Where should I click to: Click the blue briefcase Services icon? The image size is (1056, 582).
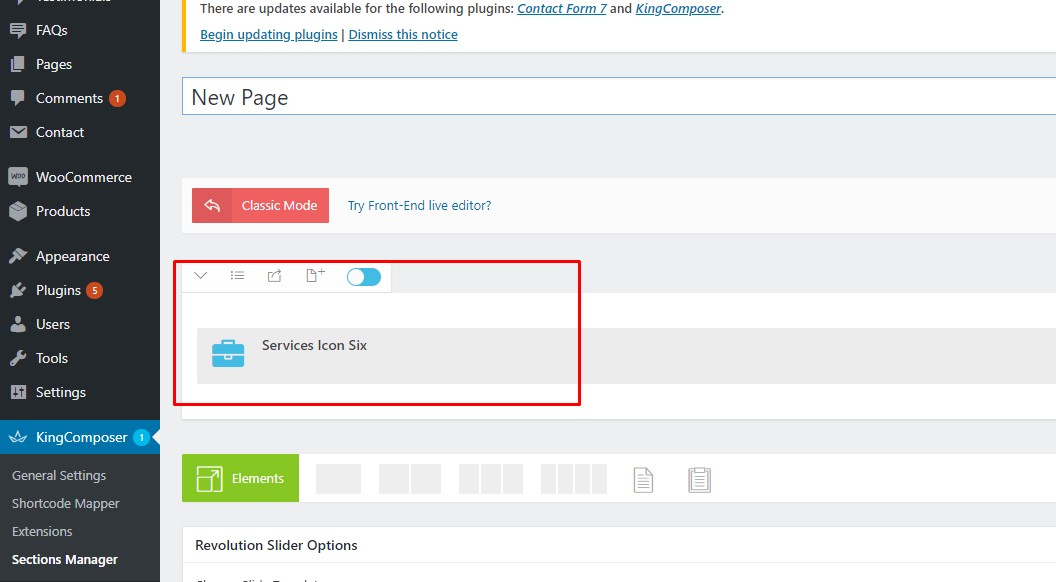[228, 354]
